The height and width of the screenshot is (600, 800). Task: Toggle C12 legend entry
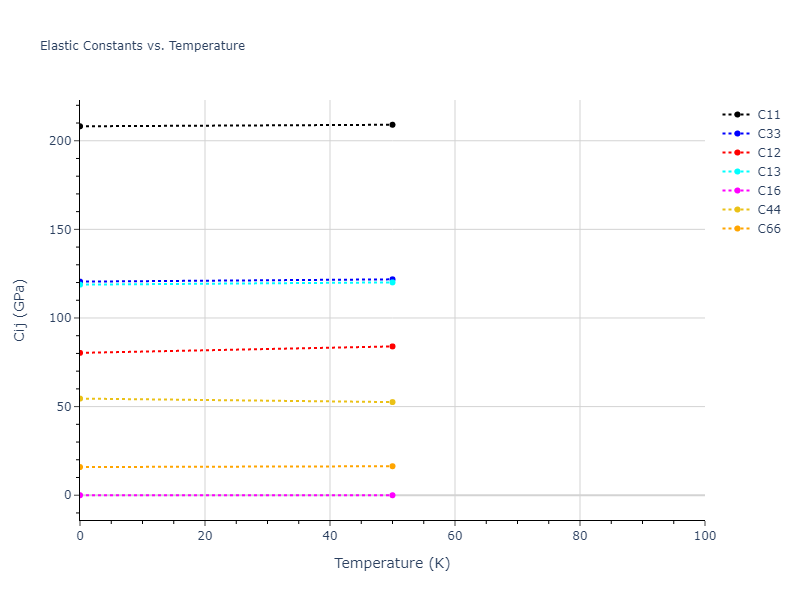[768, 153]
